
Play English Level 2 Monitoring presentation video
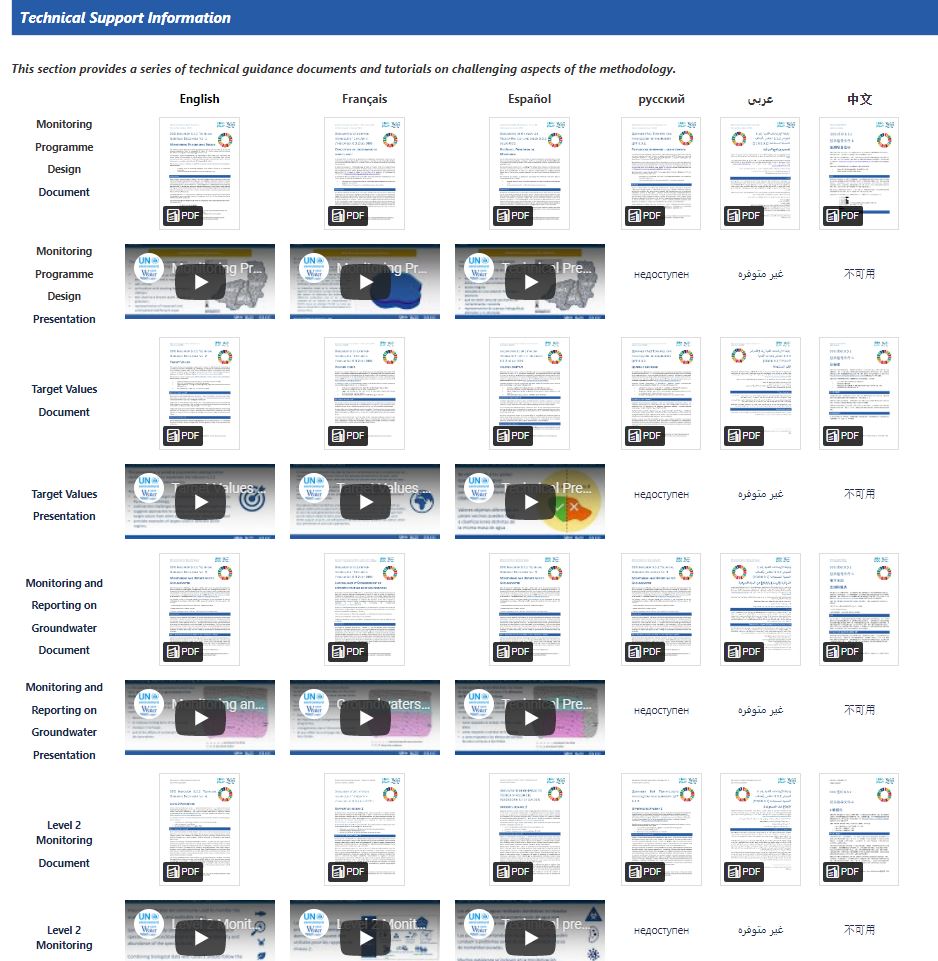pyautogui.click(x=200, y=937)
